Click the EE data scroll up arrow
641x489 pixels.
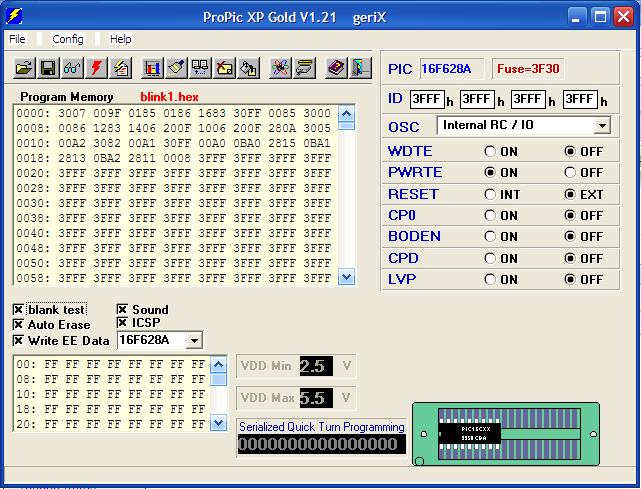tap(218, 364)
